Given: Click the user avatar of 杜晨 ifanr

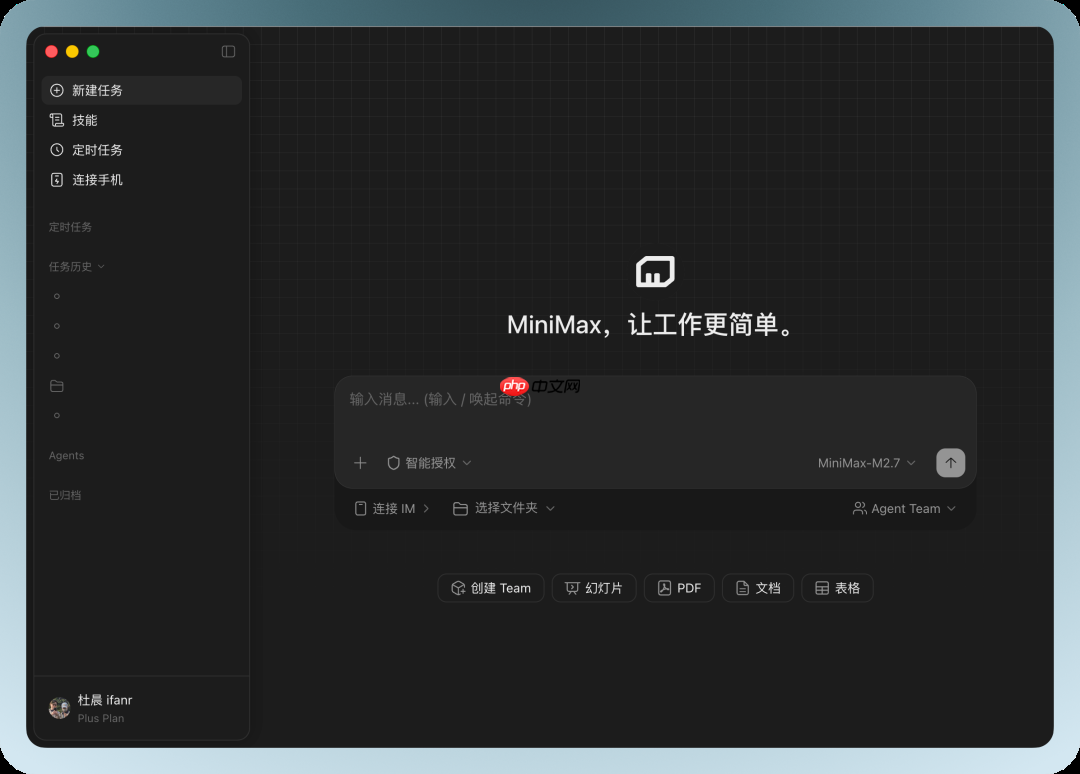Looking at the screenshot, I should coord(59,708).
